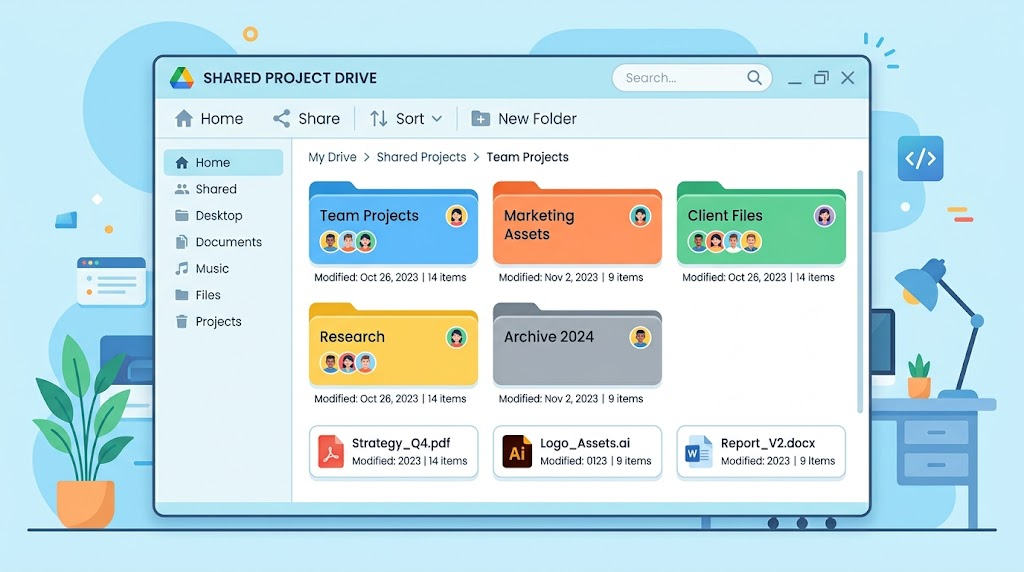Screen dimensions: 1024x572
Task: Click member avatars group in Research folder
Action: [348, 363]
